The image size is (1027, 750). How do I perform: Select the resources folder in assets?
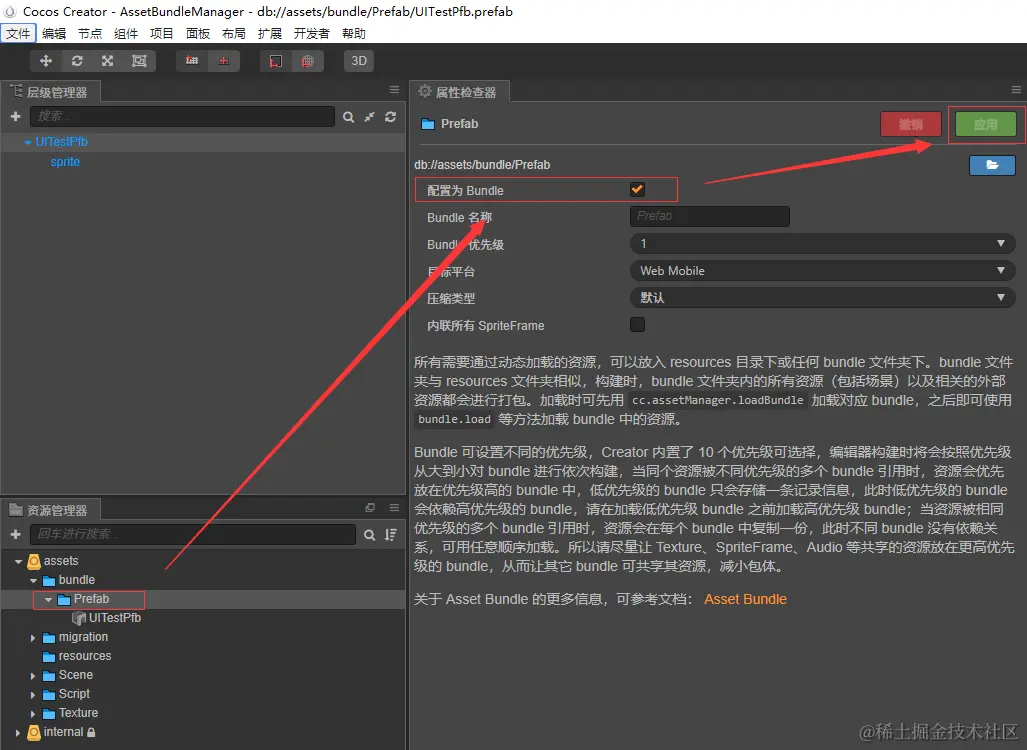(x=84, y=656)
